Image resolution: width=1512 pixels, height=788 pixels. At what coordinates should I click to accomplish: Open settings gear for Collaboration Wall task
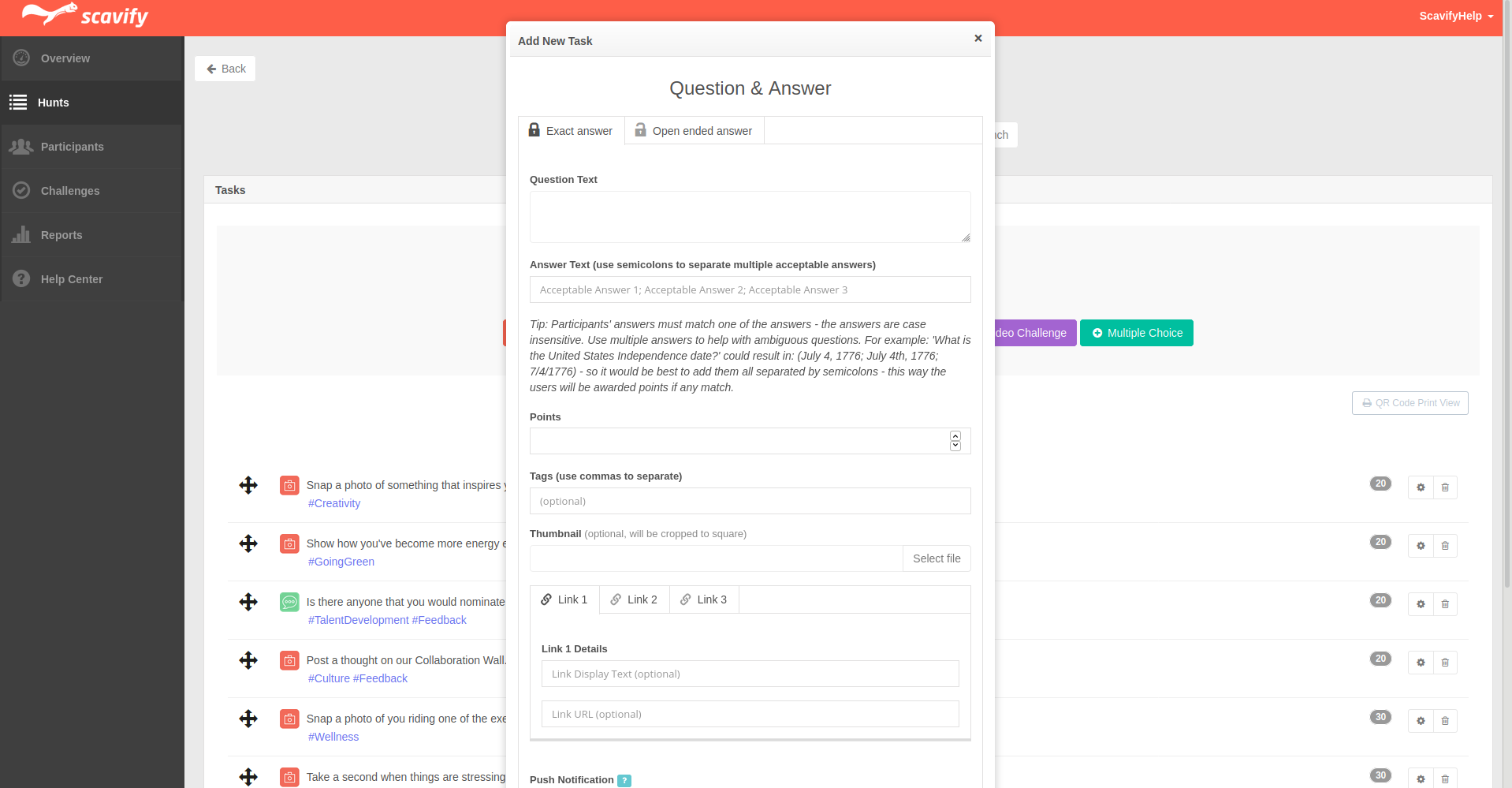pos(1421,663)
